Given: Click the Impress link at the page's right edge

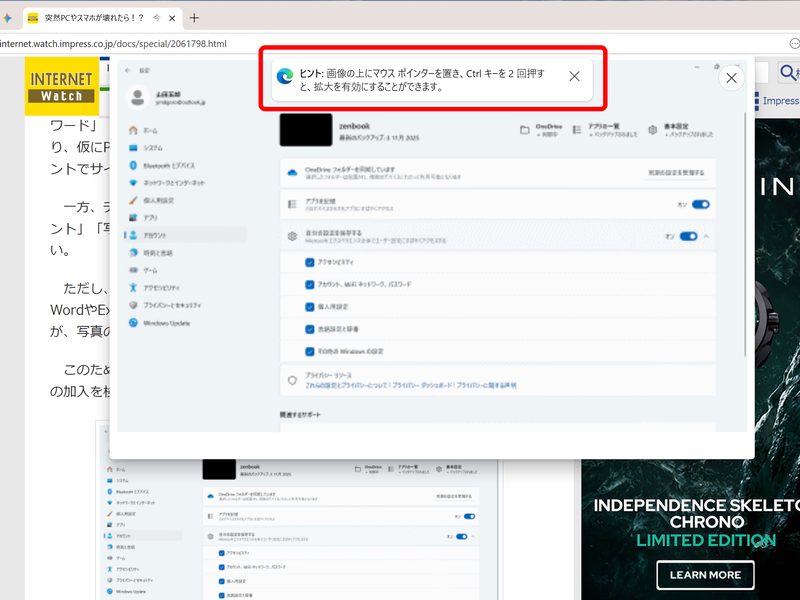Looking at the screenshot, I should 781,101.
